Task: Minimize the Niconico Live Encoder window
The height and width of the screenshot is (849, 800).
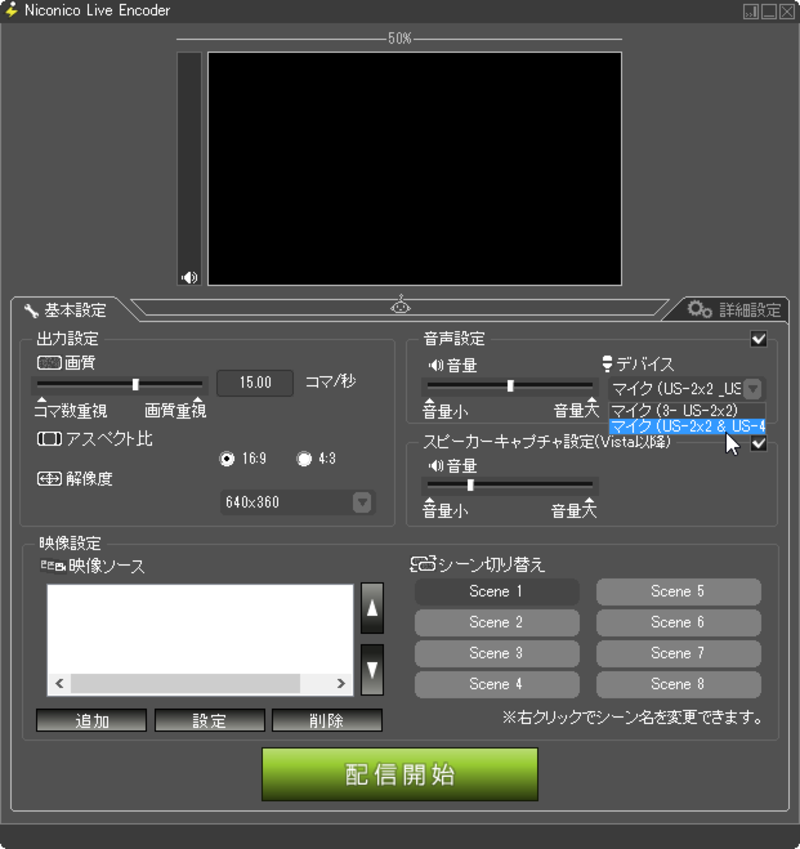Action: [769, 11]
